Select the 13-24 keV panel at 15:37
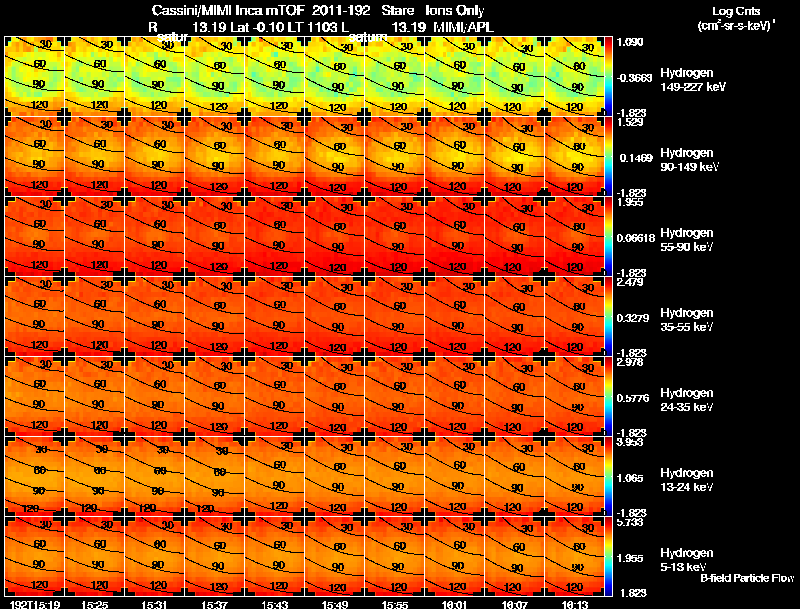 [215, 476]
